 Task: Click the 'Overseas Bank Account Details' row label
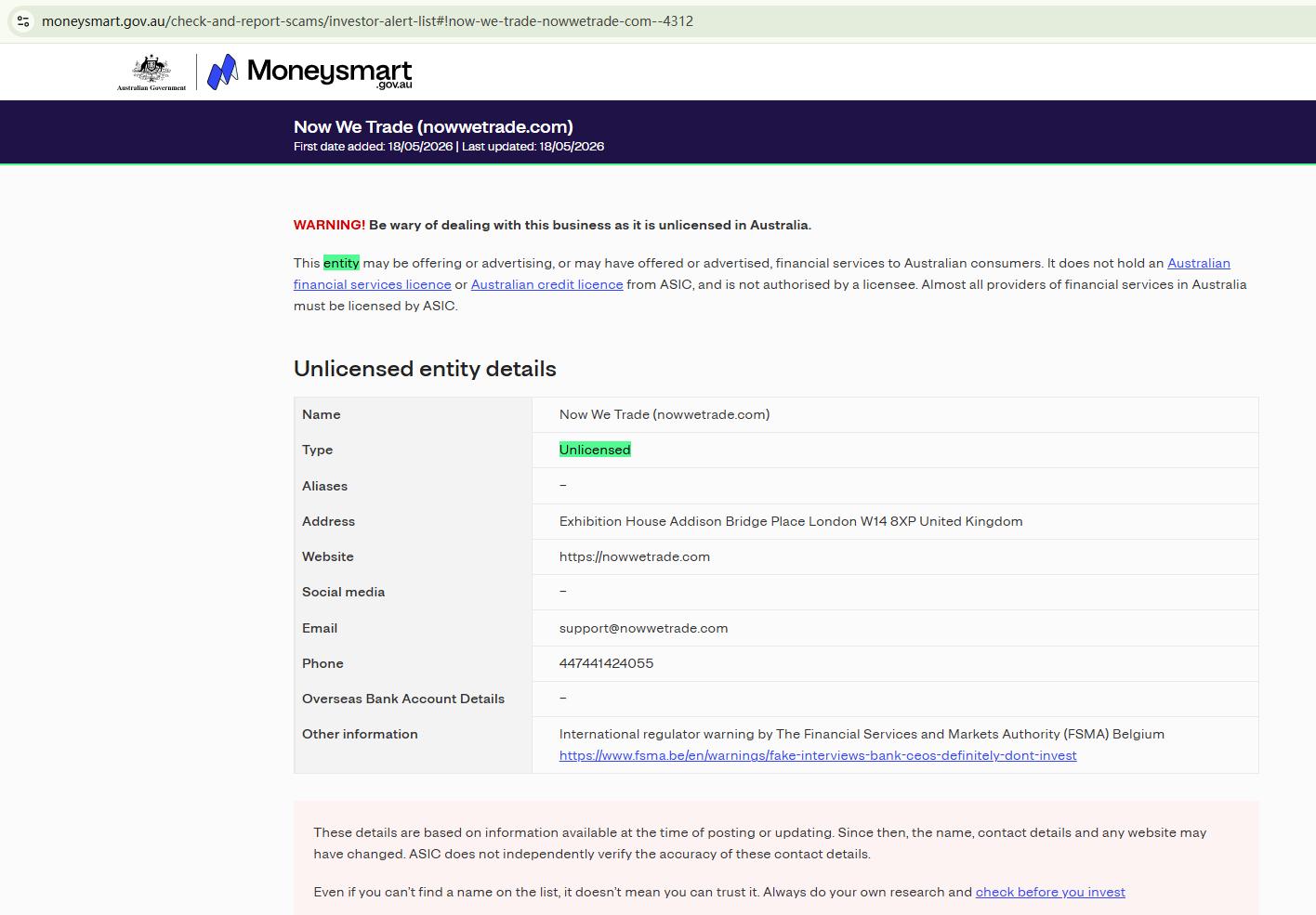point(403,699)
